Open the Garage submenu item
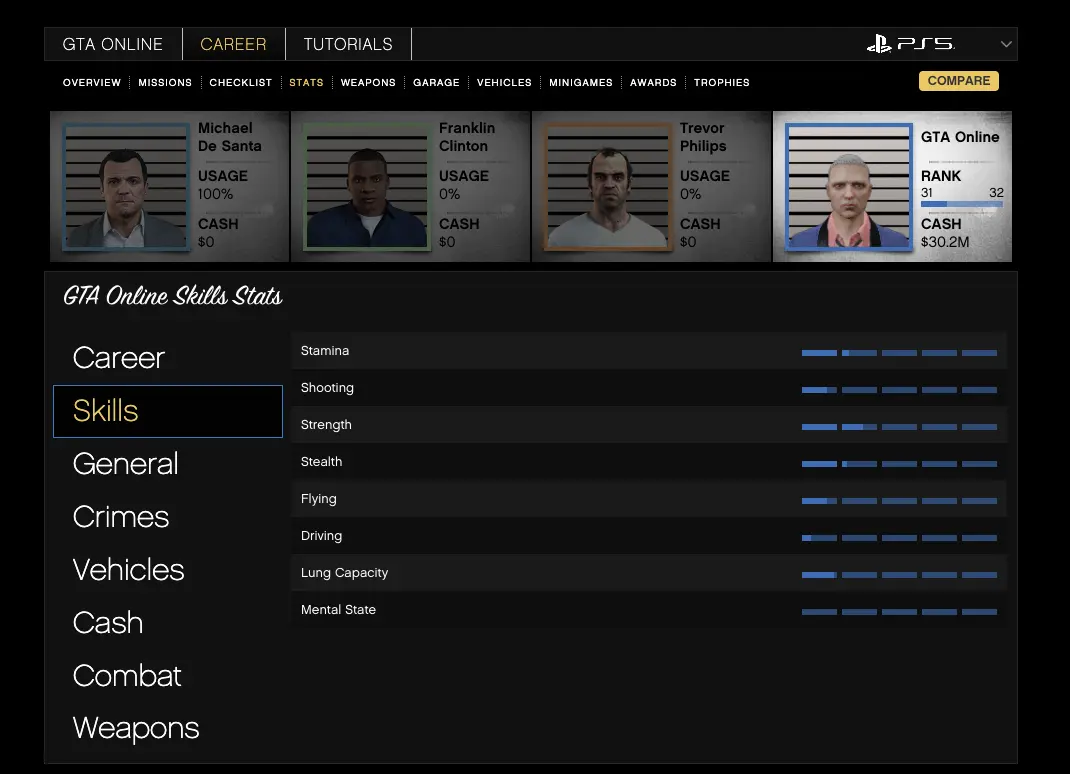 (436, 82)
